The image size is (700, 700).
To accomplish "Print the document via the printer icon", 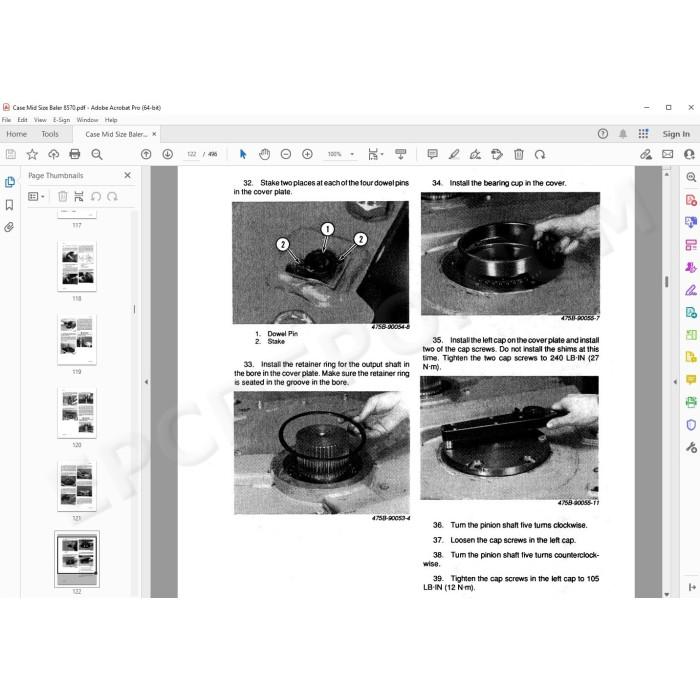I will click(75, 154).
